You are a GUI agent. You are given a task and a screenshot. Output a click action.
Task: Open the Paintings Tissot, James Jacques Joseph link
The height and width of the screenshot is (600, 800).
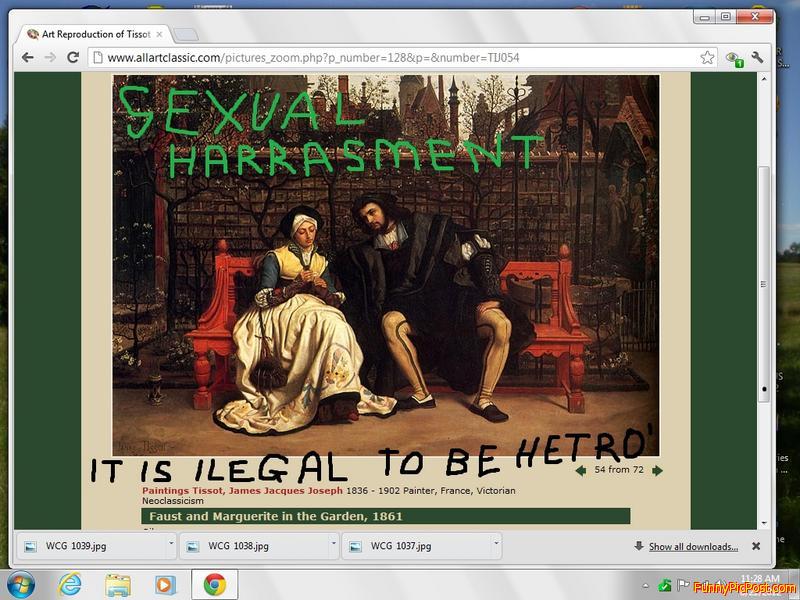pyautogui.click(x=242, y=490)
